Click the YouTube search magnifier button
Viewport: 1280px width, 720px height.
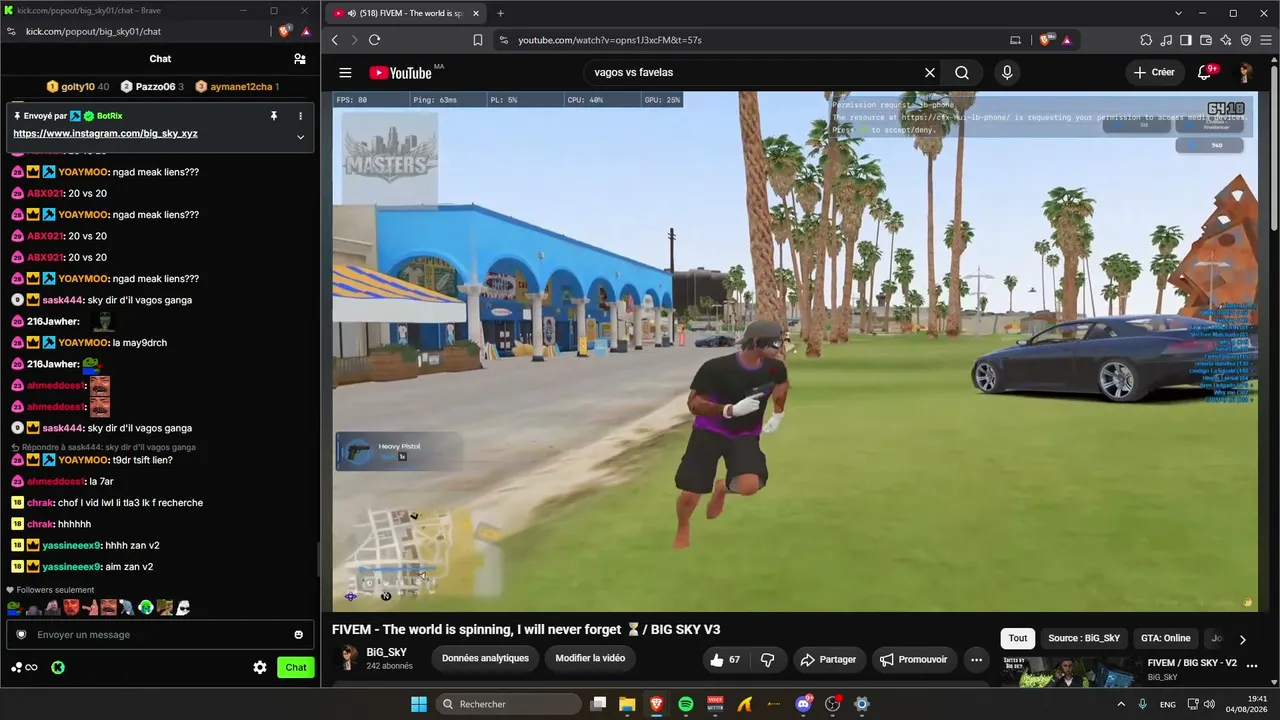tap(962, 73)
